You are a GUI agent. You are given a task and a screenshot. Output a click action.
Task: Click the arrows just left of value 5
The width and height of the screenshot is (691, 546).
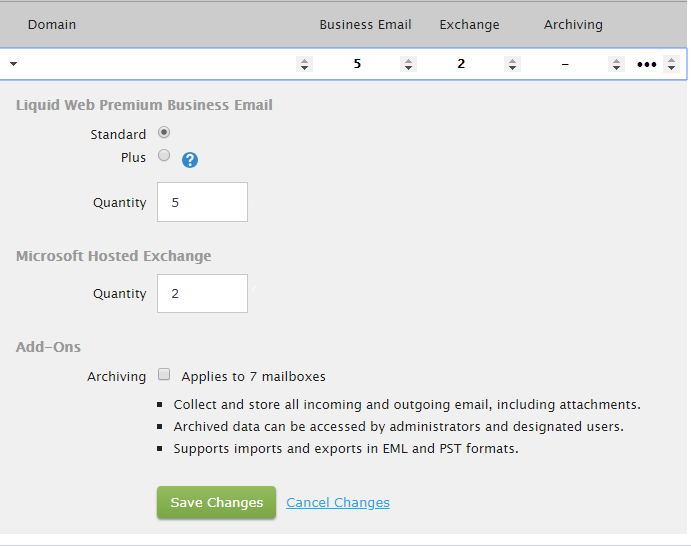[x=304, y=64]
